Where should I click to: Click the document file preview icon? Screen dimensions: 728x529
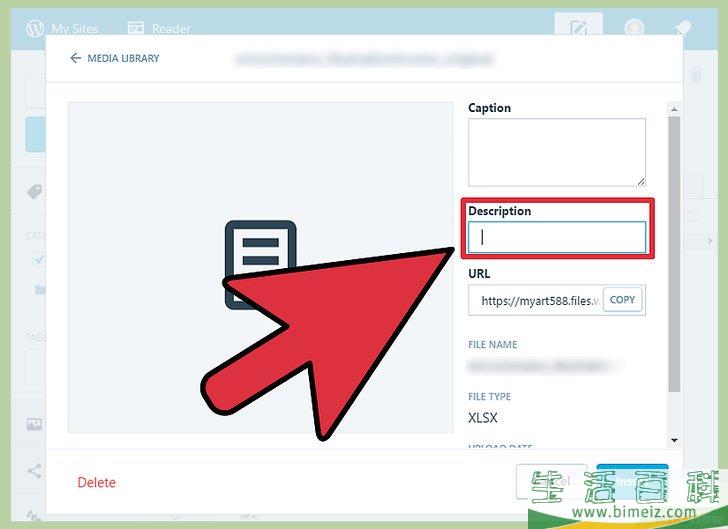[260, 263]
